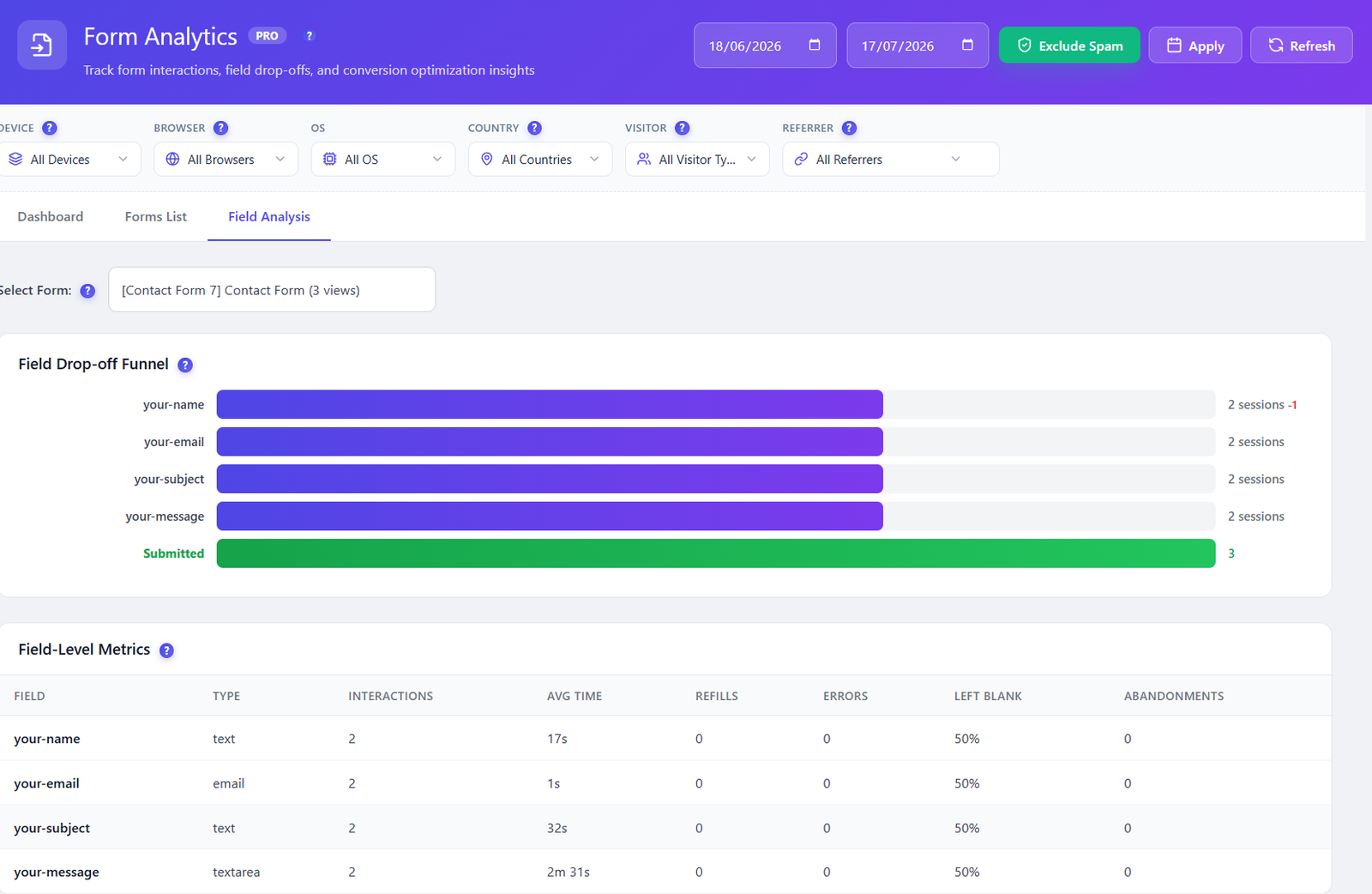Click help icon next to Select Form

point(87,291)
